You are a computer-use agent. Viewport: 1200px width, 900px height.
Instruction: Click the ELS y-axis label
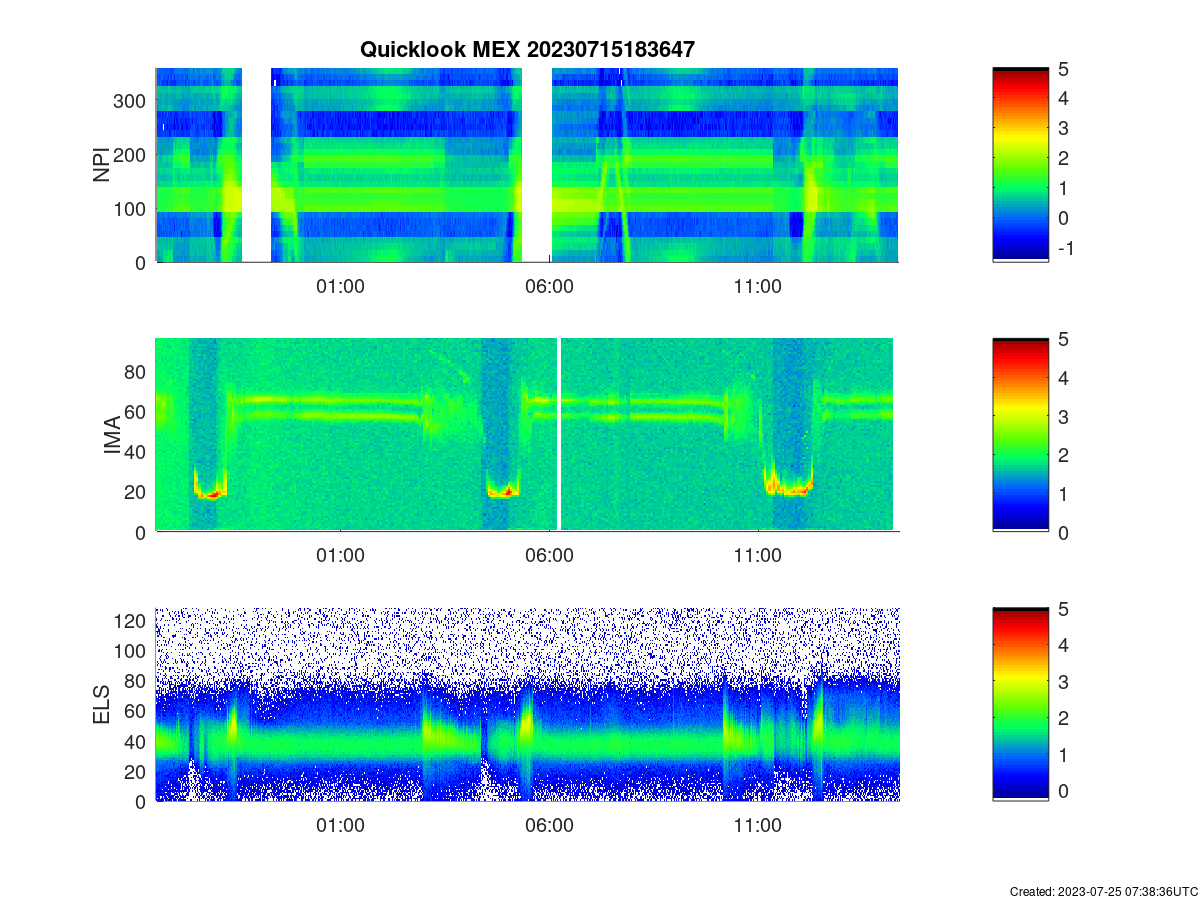pyautogui.click(x=101, y=705)
